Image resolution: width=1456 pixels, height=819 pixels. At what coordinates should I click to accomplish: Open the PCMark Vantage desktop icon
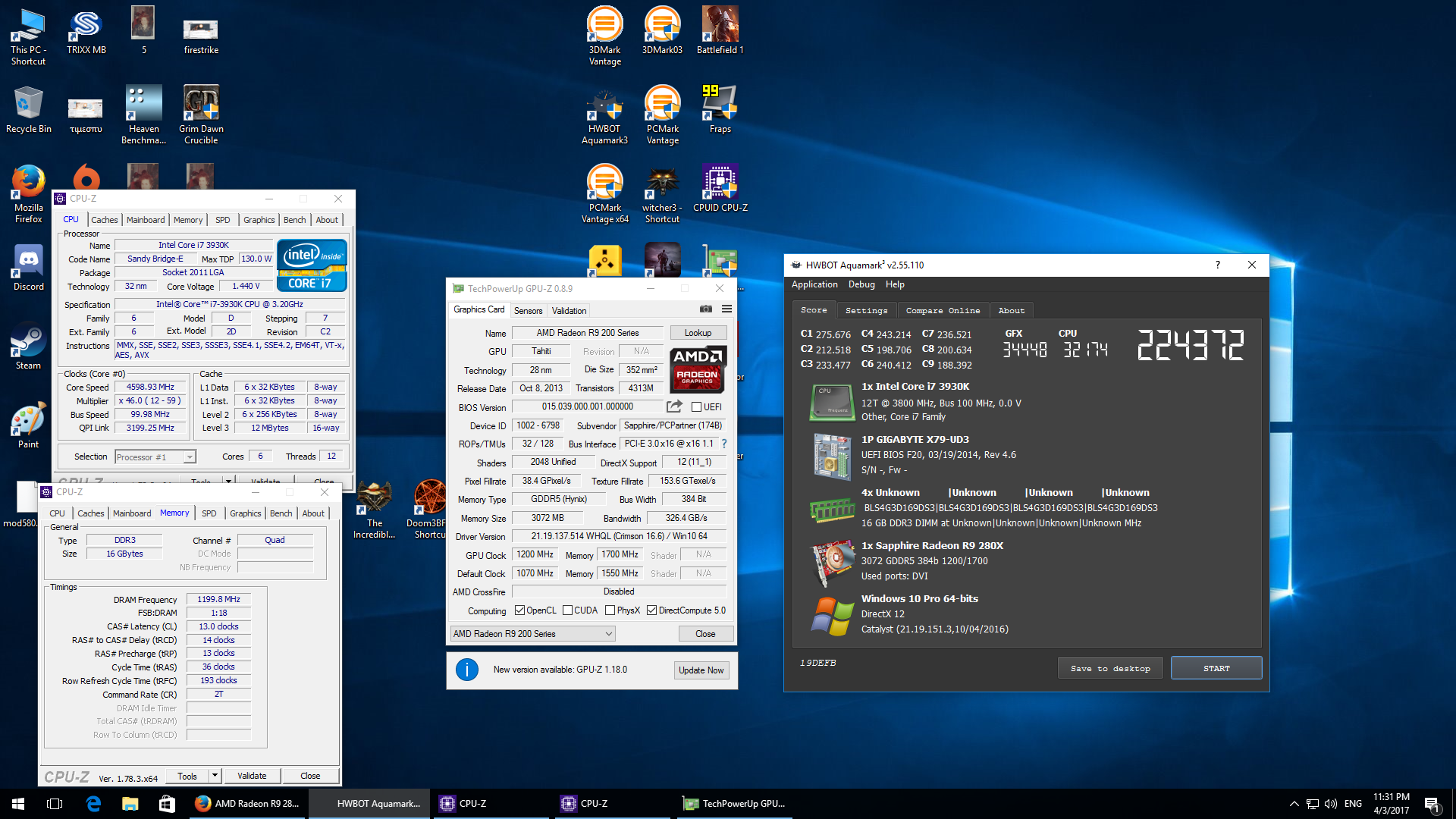(662, 116)
